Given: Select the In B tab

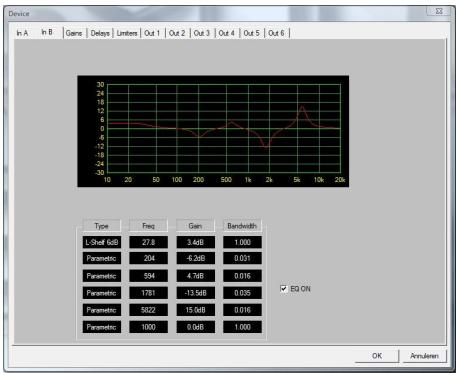Looking at the screenshot, I should (47, 32).
